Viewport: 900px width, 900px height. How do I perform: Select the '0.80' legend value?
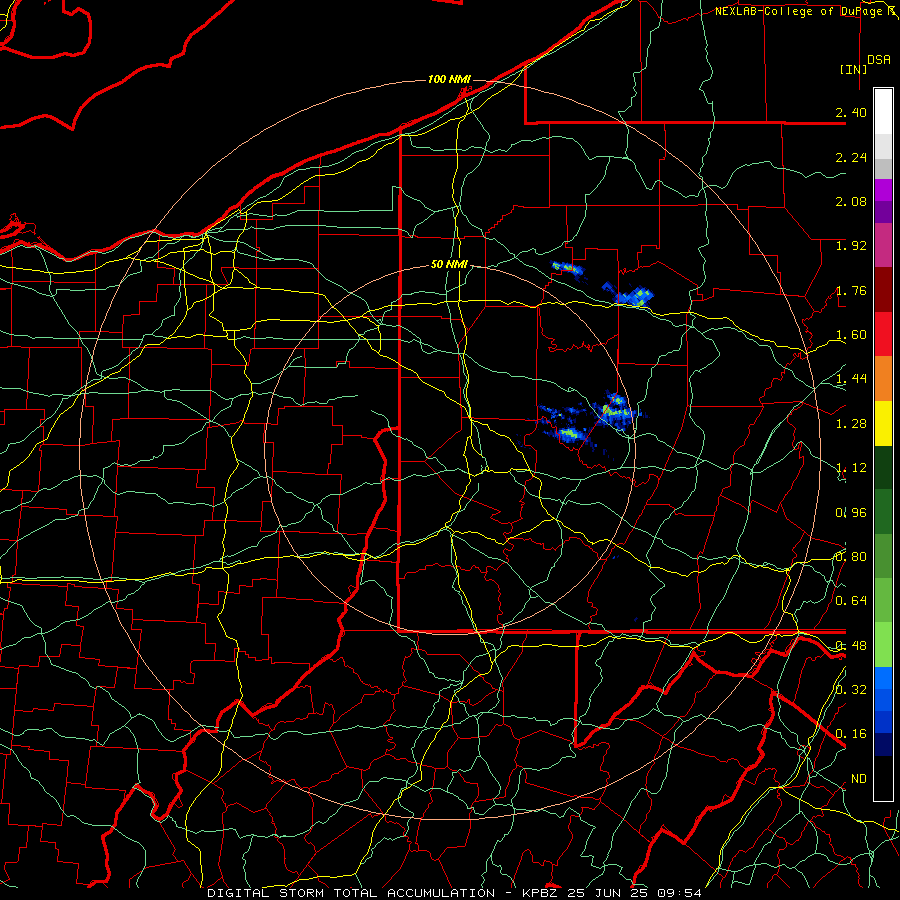click(851, 557)
